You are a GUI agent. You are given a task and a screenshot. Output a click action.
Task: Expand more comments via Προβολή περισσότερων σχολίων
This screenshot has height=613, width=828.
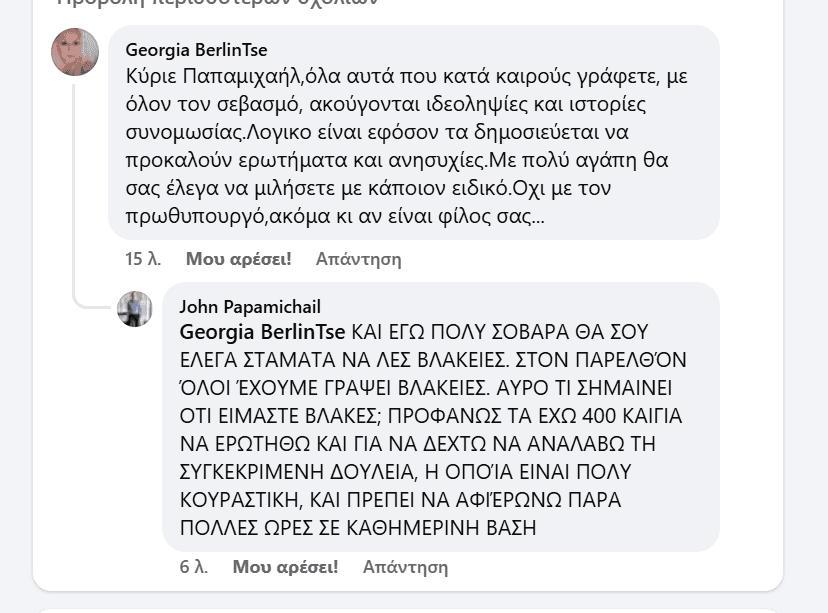[220, 3]
